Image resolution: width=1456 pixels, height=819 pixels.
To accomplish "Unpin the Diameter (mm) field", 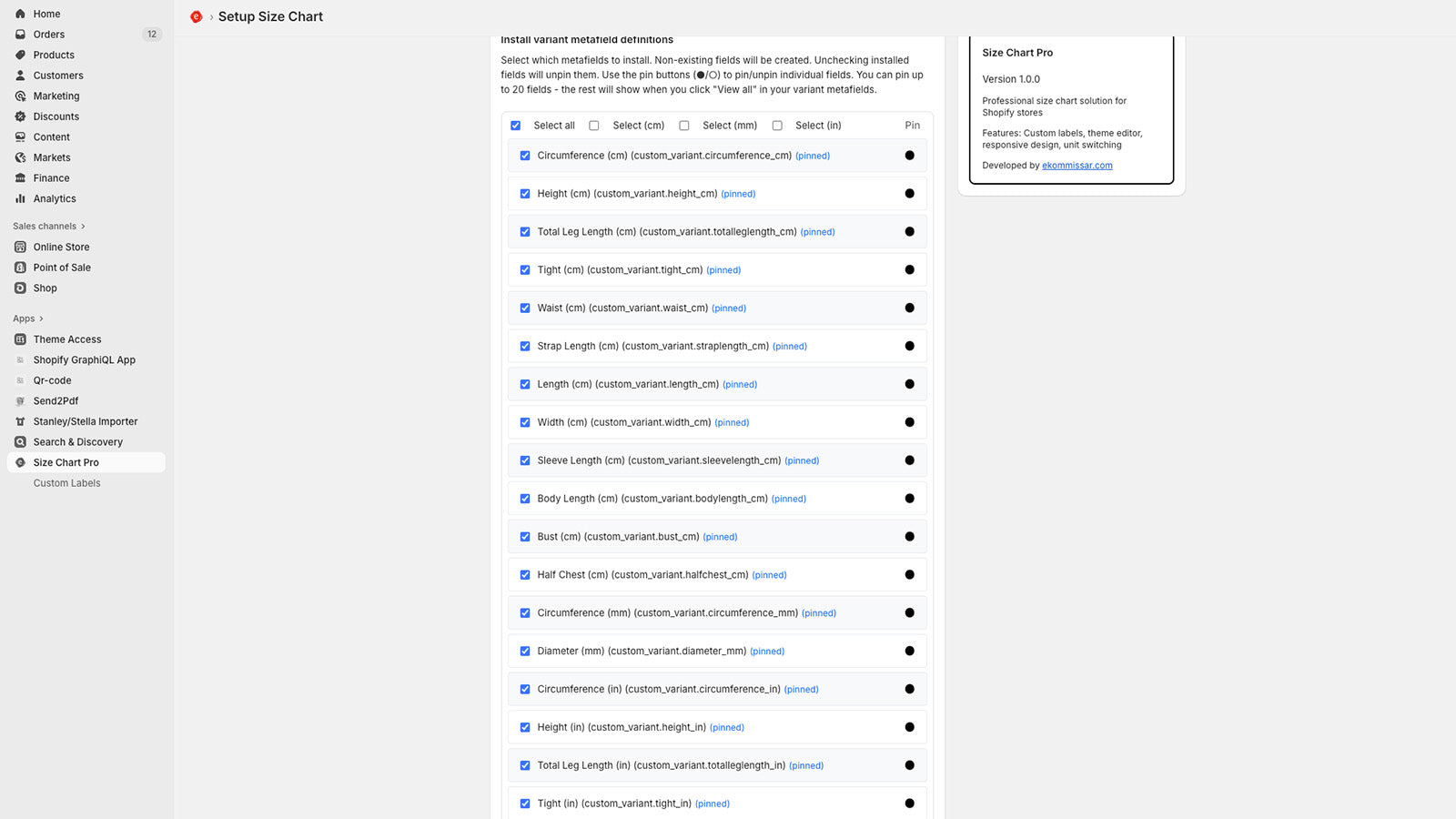I will coord(909,652).
